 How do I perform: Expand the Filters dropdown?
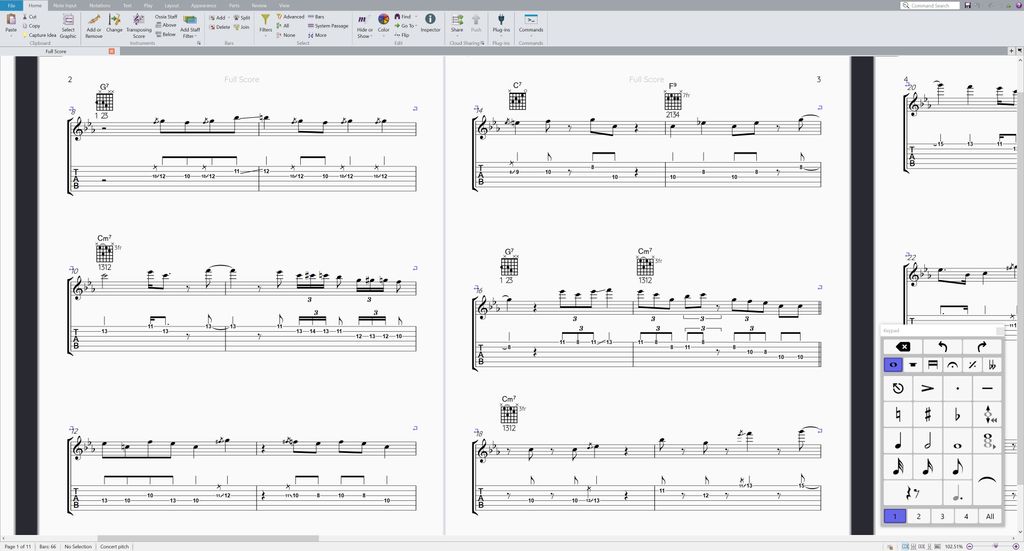point(265,24)
